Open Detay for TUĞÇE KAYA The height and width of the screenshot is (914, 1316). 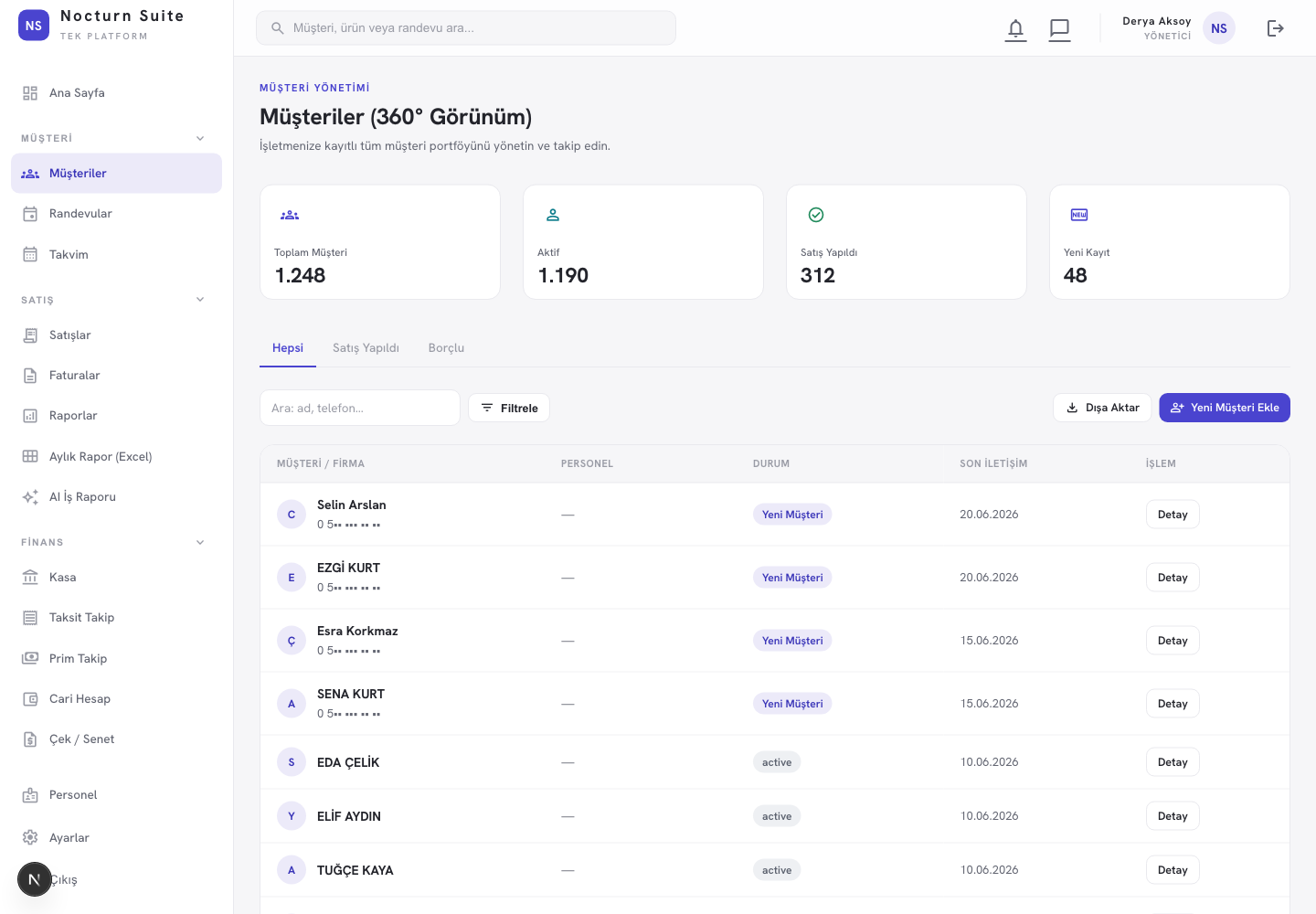tap(1173, 870)
